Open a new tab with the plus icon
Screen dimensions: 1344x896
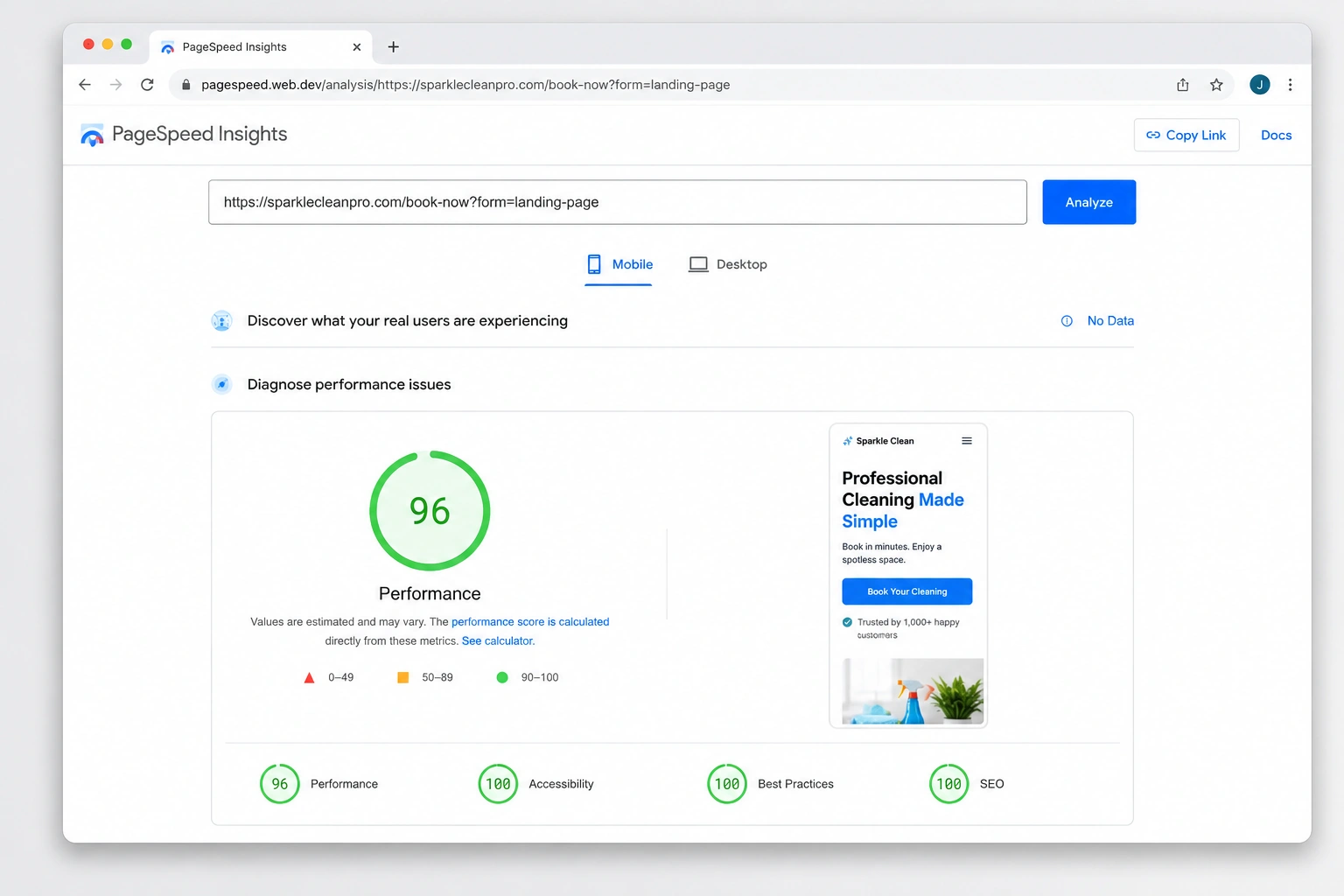(394, 47)
